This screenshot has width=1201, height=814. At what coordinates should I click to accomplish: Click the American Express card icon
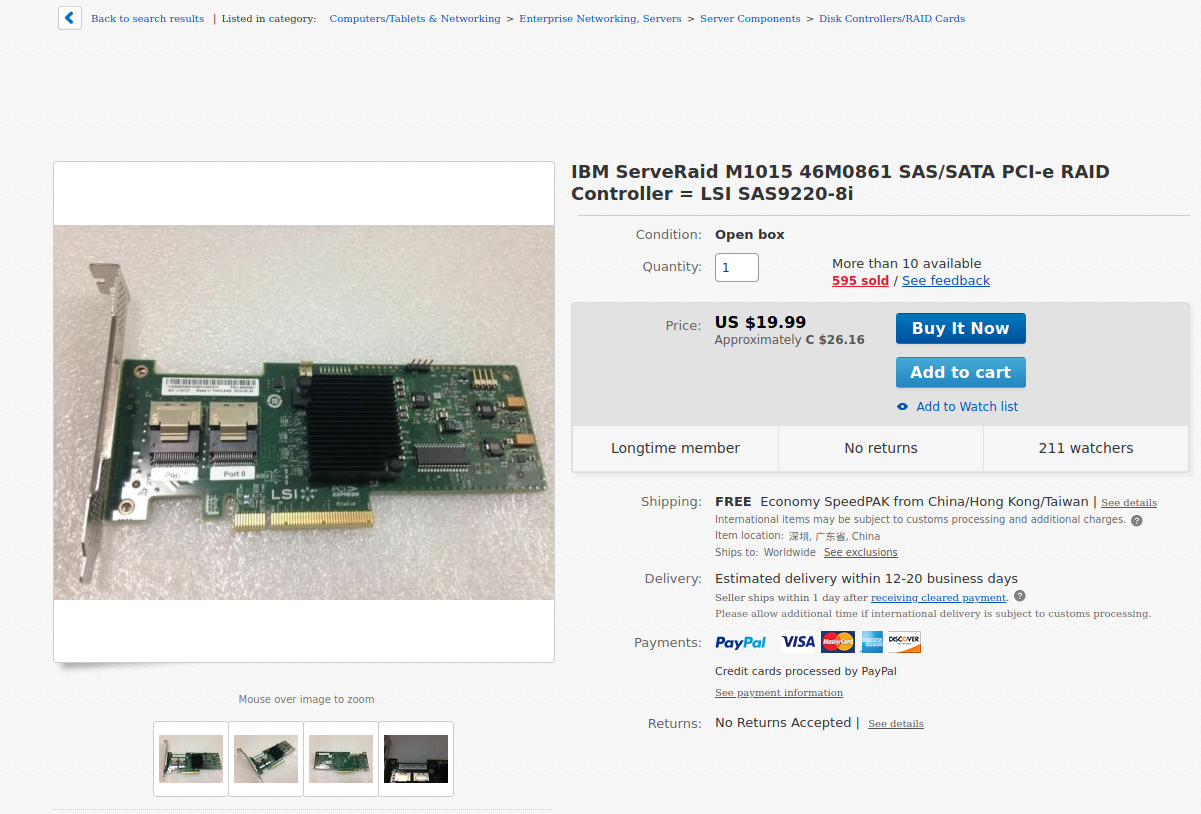coord(872,642)
